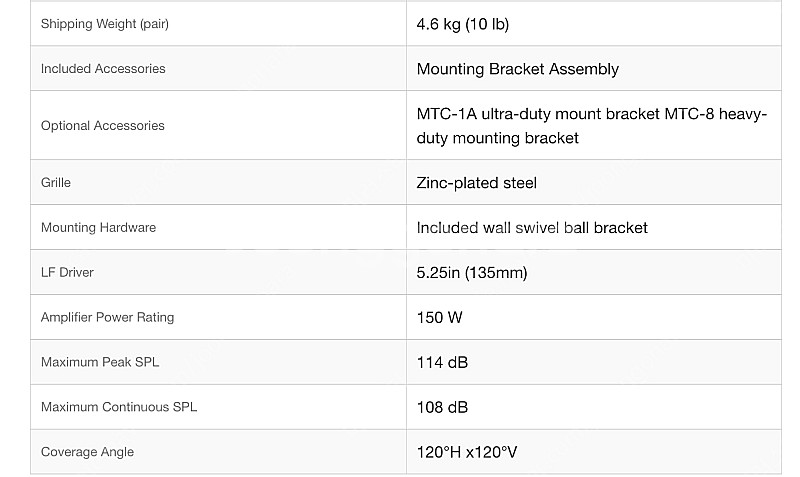Select the Zinc-plated steel value
Image resolution: width=800 pixels, height=477 pixels.
click(x=476, y=183)
